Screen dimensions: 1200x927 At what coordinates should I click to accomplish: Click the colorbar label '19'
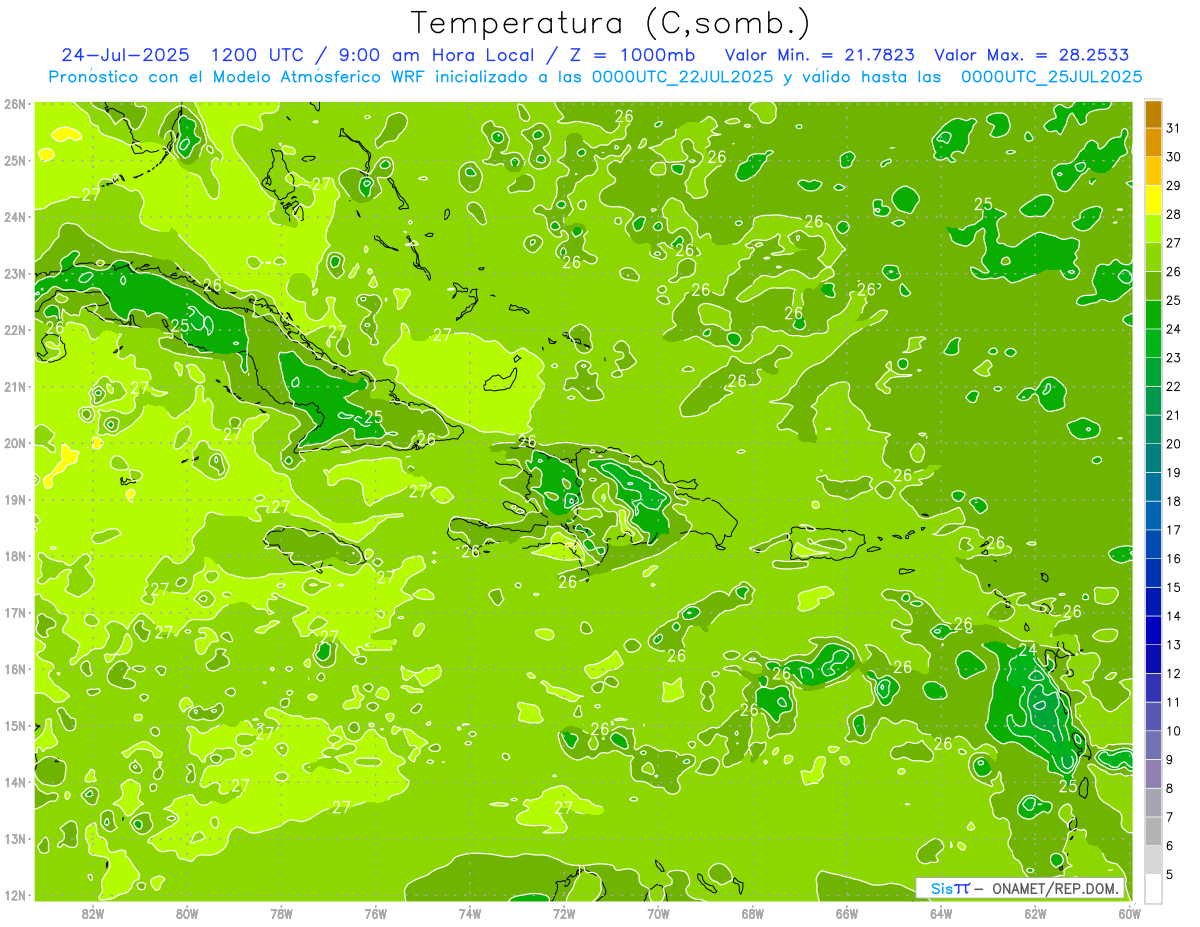pos(1174,472)
